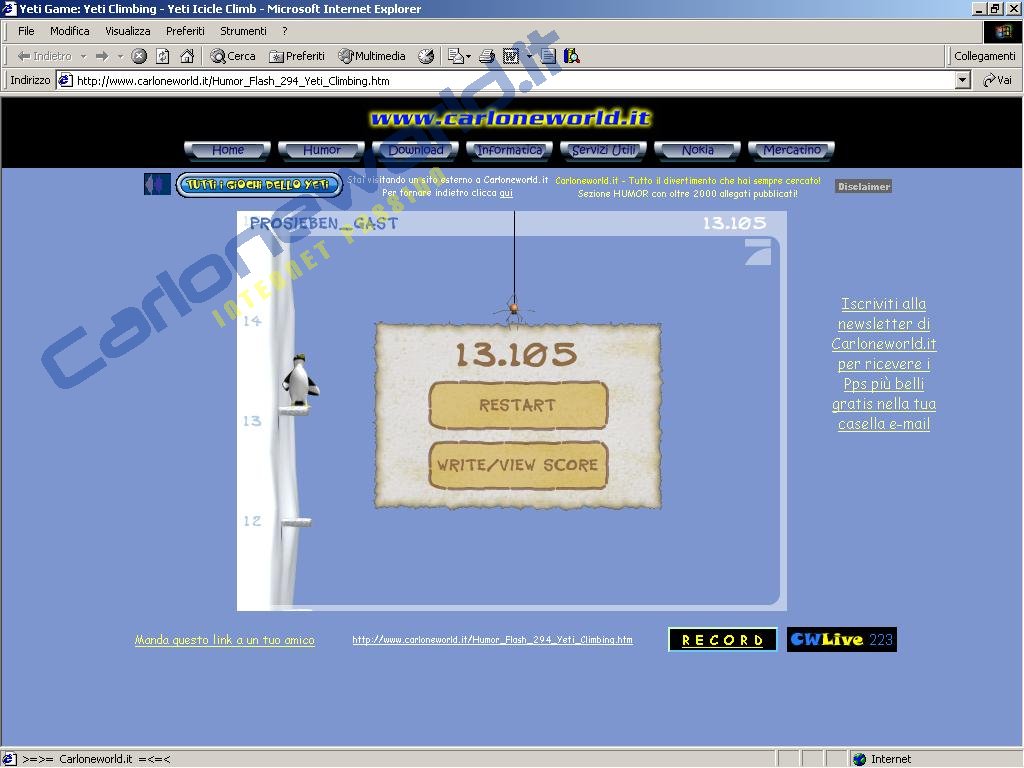Go to the Humor site section
The width and height of the screenshot is (1024, 768).
(321, 151)
